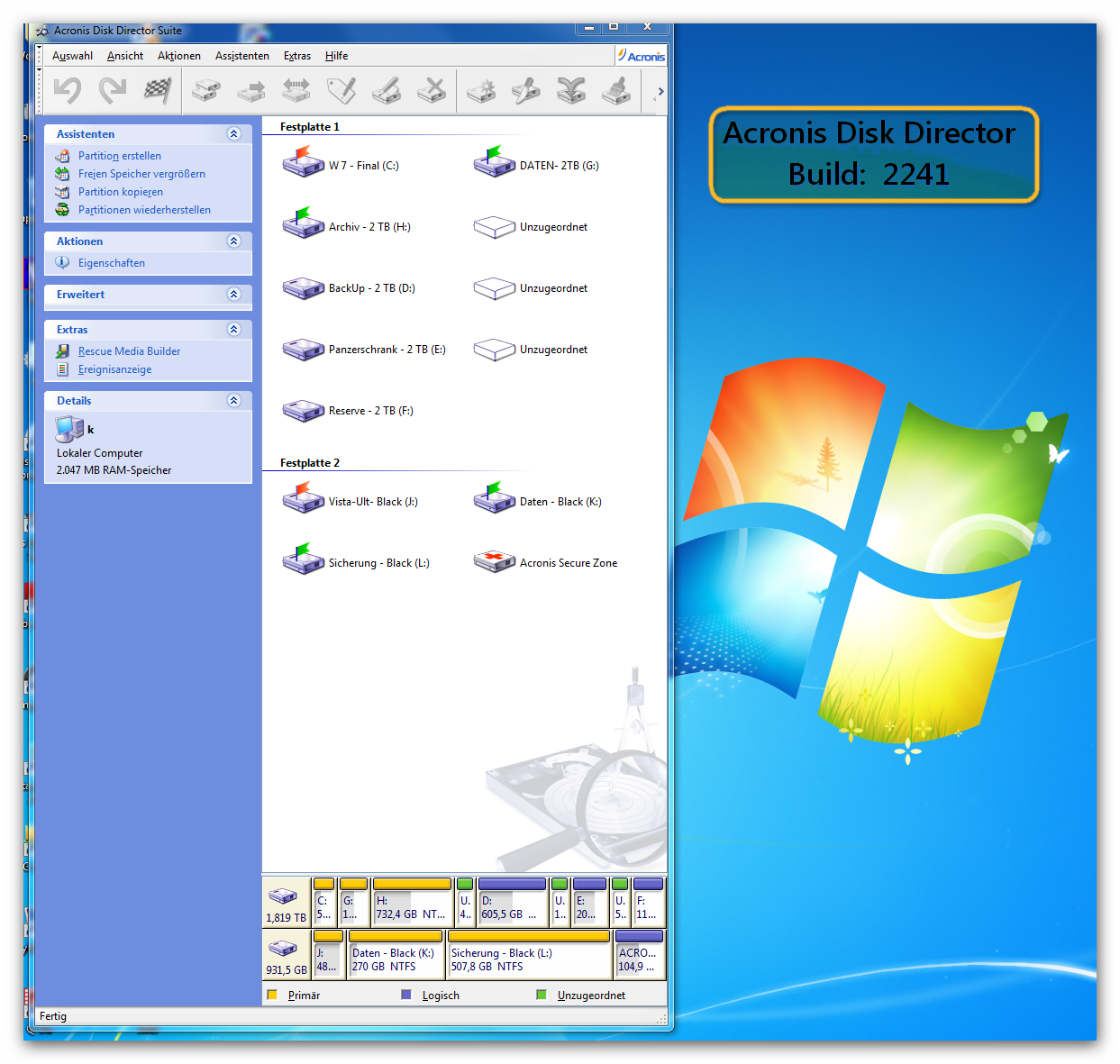This screenshot has width=1120, height=1064.
Task: Click the disk with X Delete icon
Action: pyautogui.click(x=432, y=90)
